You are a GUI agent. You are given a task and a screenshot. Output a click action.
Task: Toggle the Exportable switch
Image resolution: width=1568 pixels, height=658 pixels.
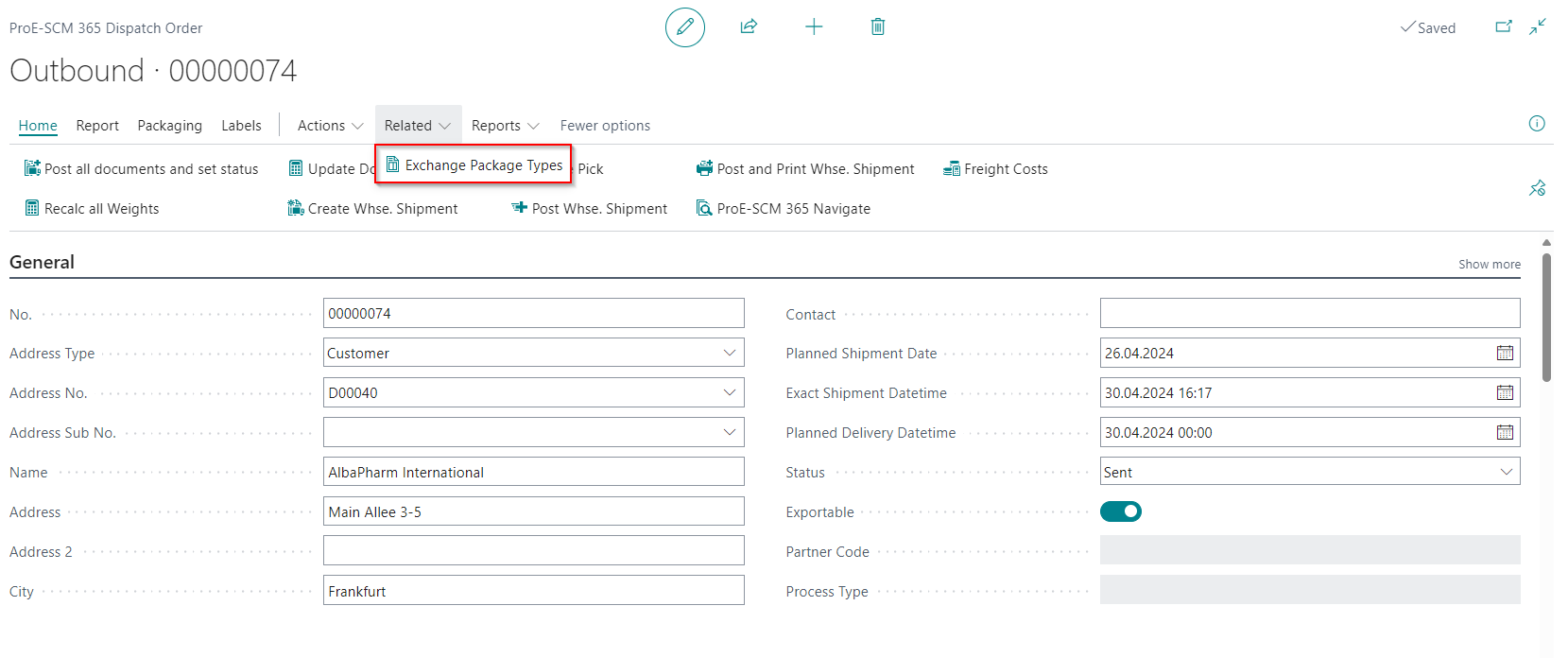pos(1121,511)
